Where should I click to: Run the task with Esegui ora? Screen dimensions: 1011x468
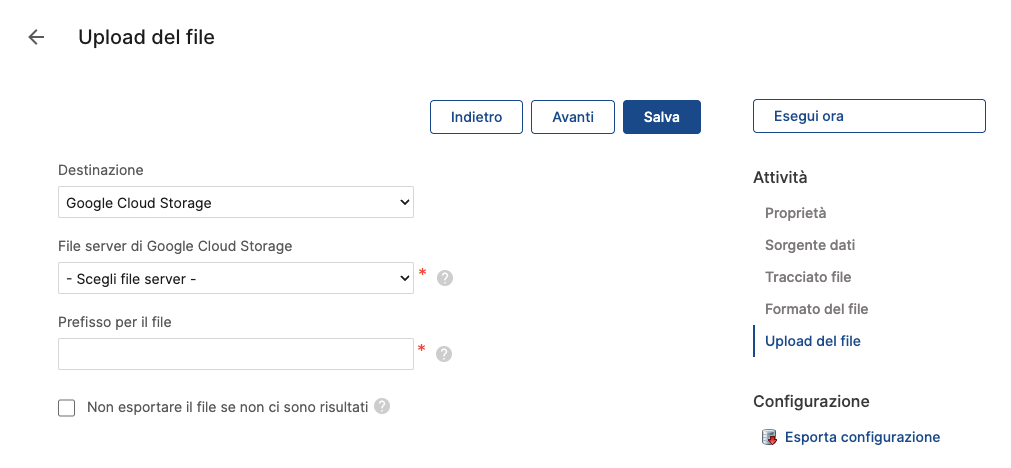point(869,117)
